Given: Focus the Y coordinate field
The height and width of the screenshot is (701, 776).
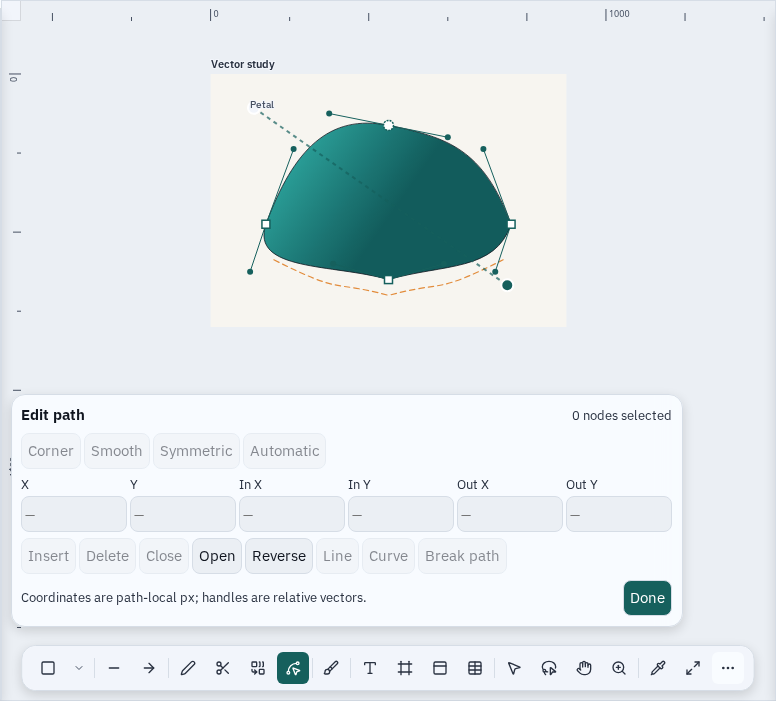Looking at the screenshot, I should tap(183, 514).
